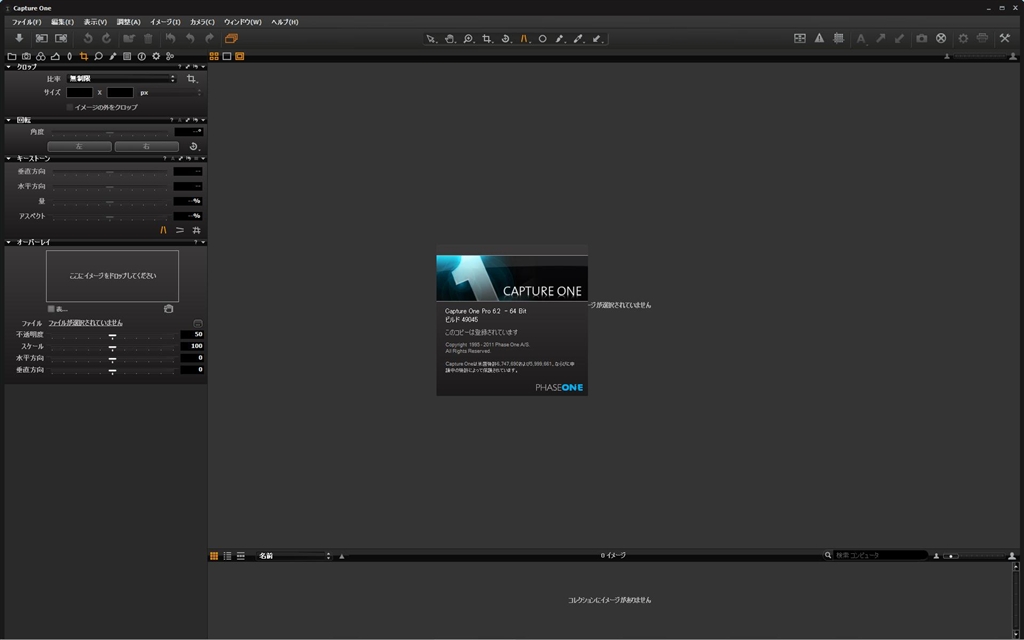Open the crossed tools customize icon
The height and width of the screenshot is (640, 1024).
pos(1005,39)
